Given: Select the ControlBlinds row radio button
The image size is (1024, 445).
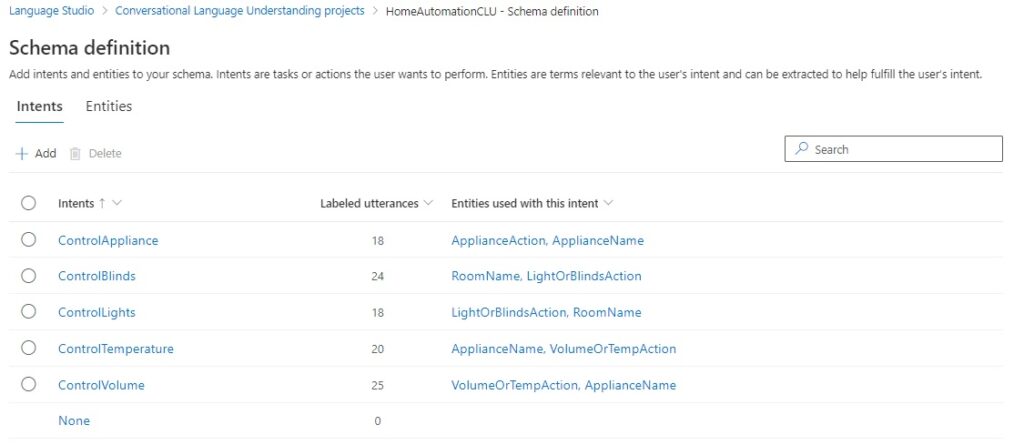Looking at the screenshot, I should pos(28,276).
